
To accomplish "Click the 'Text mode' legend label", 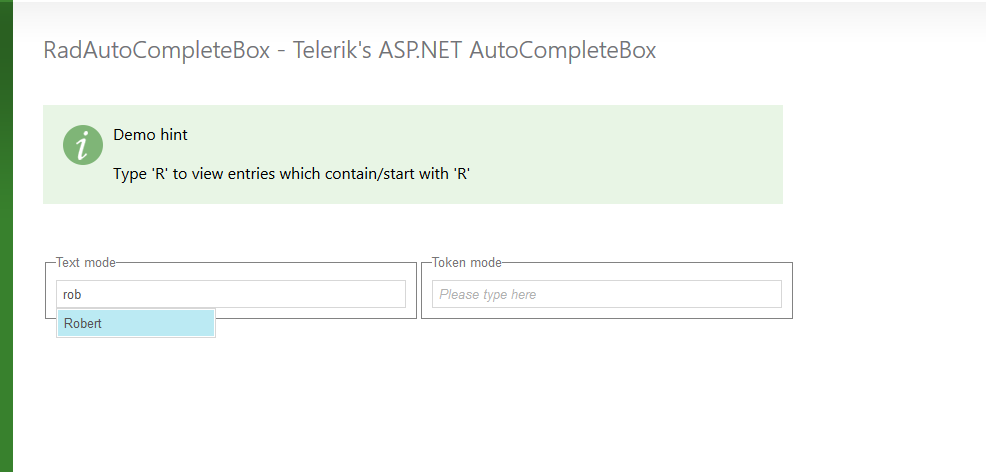I will [x=86, y=263].
